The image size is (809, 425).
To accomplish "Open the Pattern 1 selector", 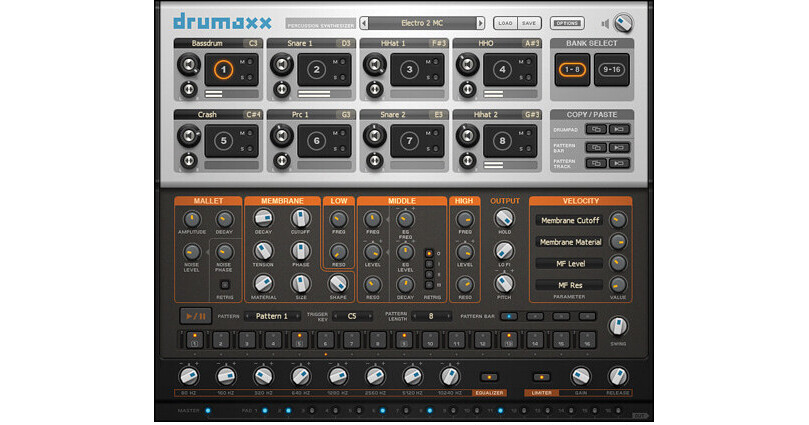I will (x=272, y=316).
